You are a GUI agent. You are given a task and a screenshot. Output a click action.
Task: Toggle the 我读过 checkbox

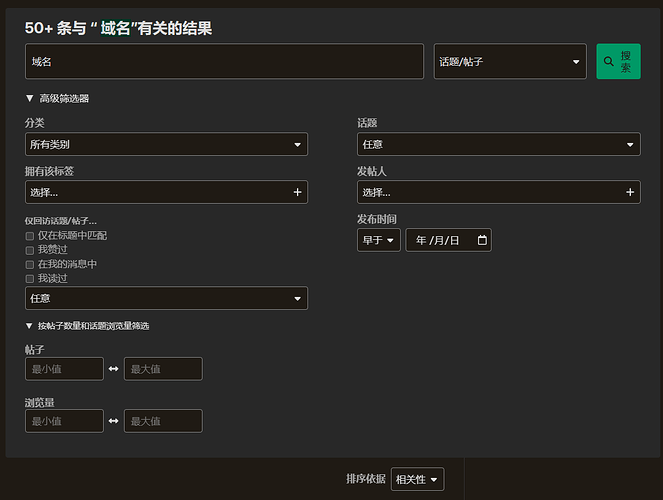tap(30, 279)
